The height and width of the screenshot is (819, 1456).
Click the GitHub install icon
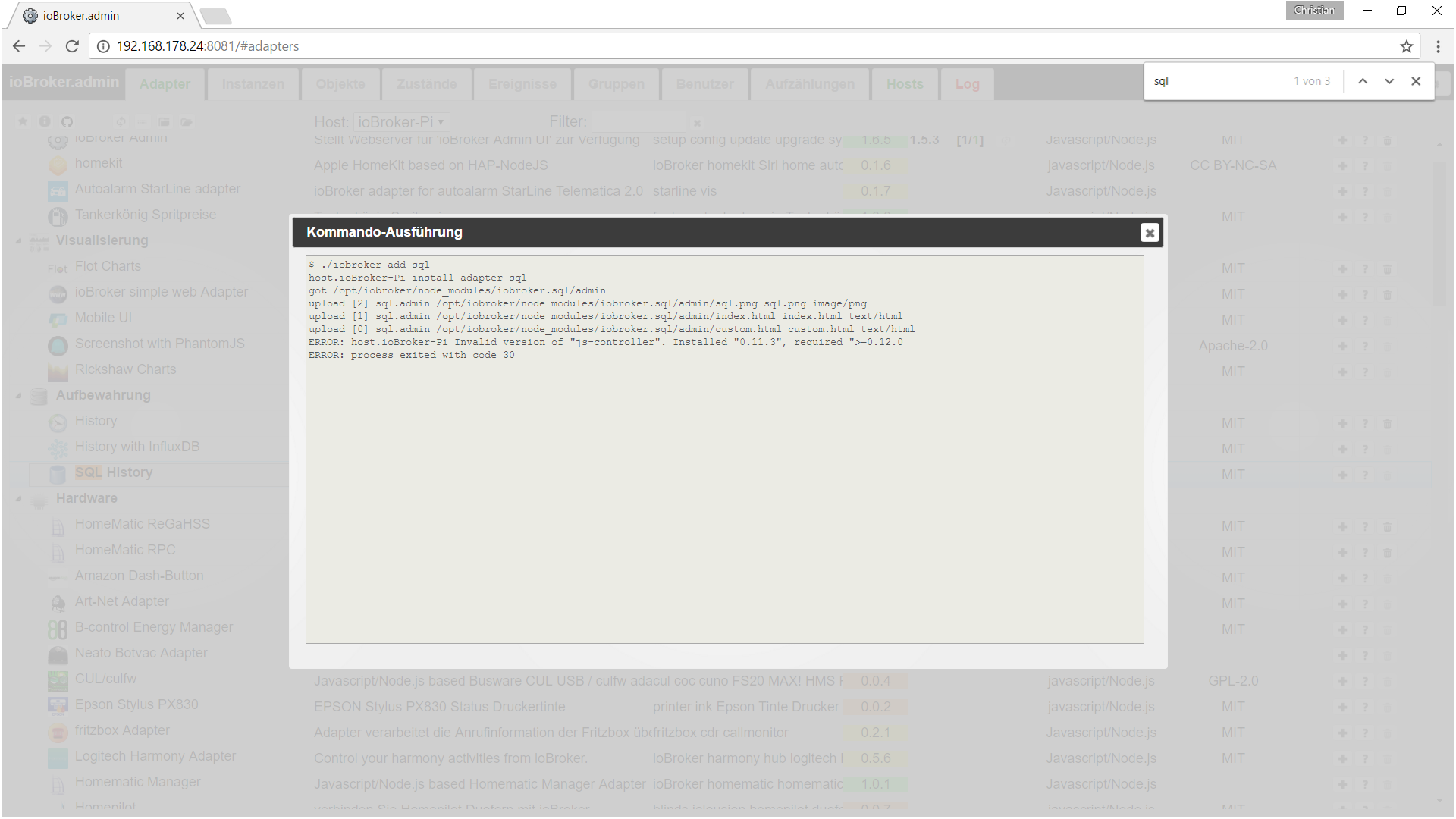click(67, 121)
